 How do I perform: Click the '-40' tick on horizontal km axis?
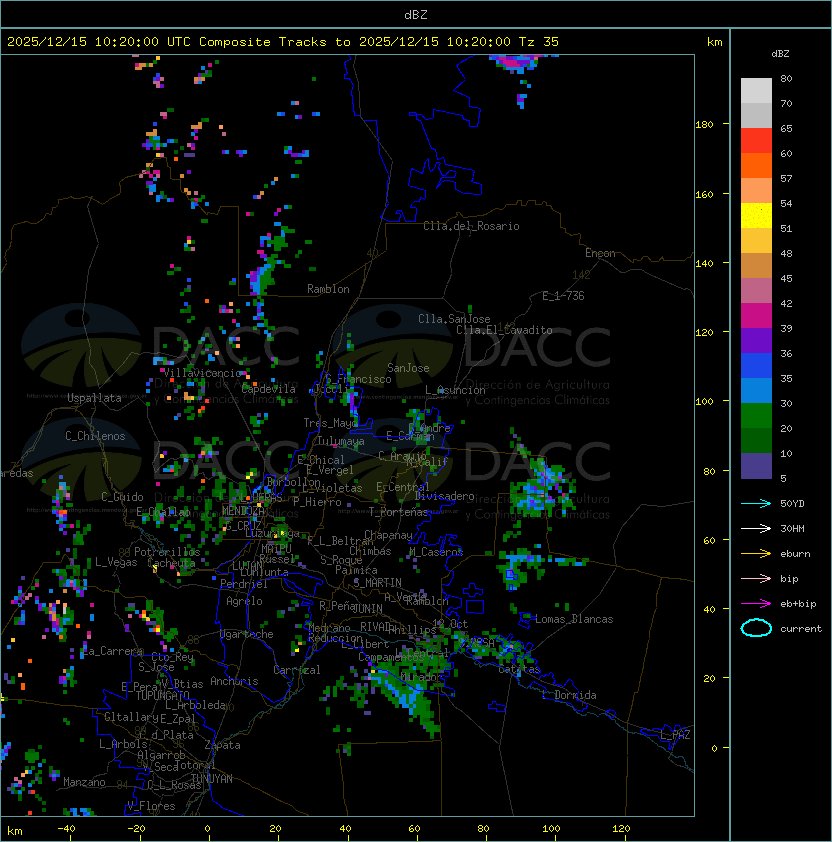coord(66,829)
